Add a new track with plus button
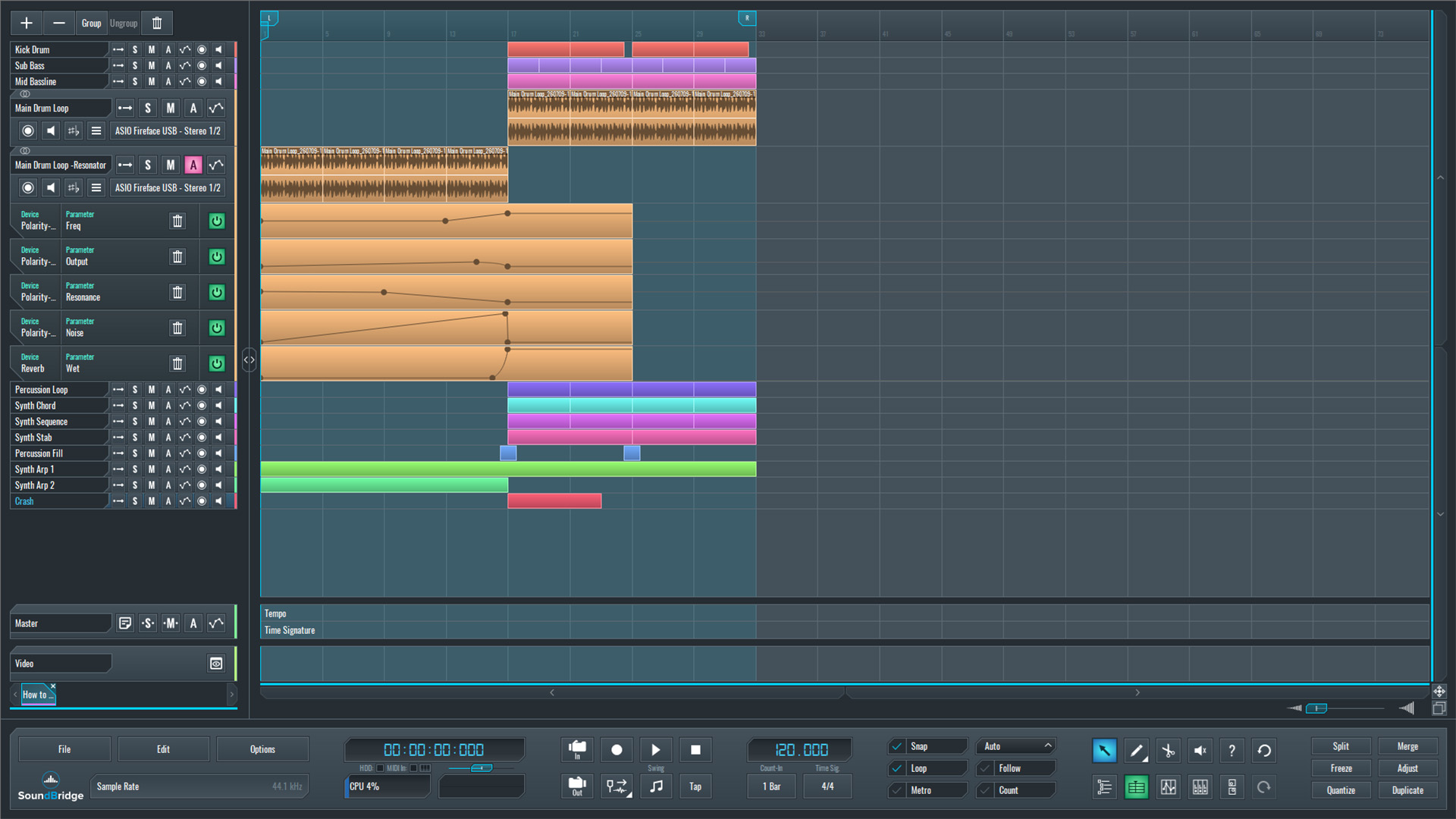1456x819 pixels. (27, 23)
